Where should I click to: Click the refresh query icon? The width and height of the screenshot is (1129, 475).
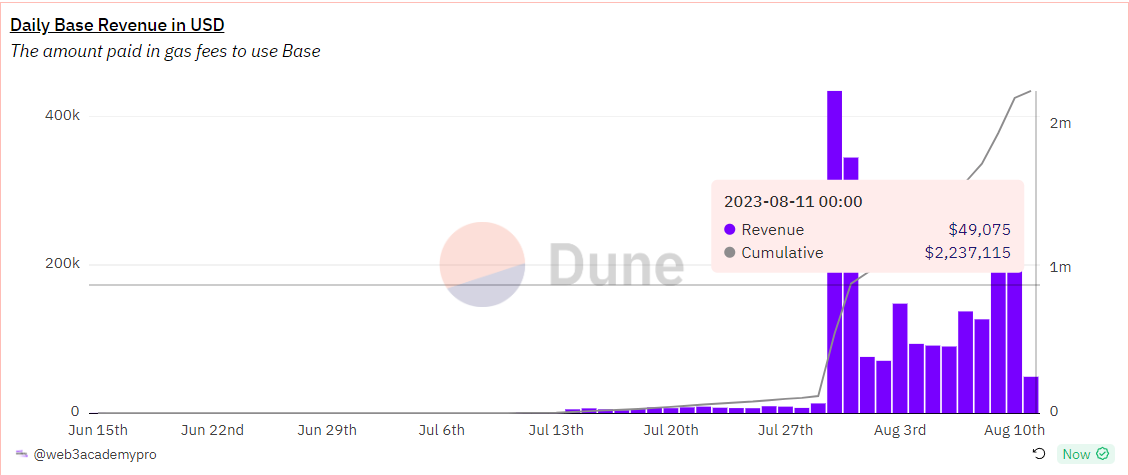(1038, 453)
